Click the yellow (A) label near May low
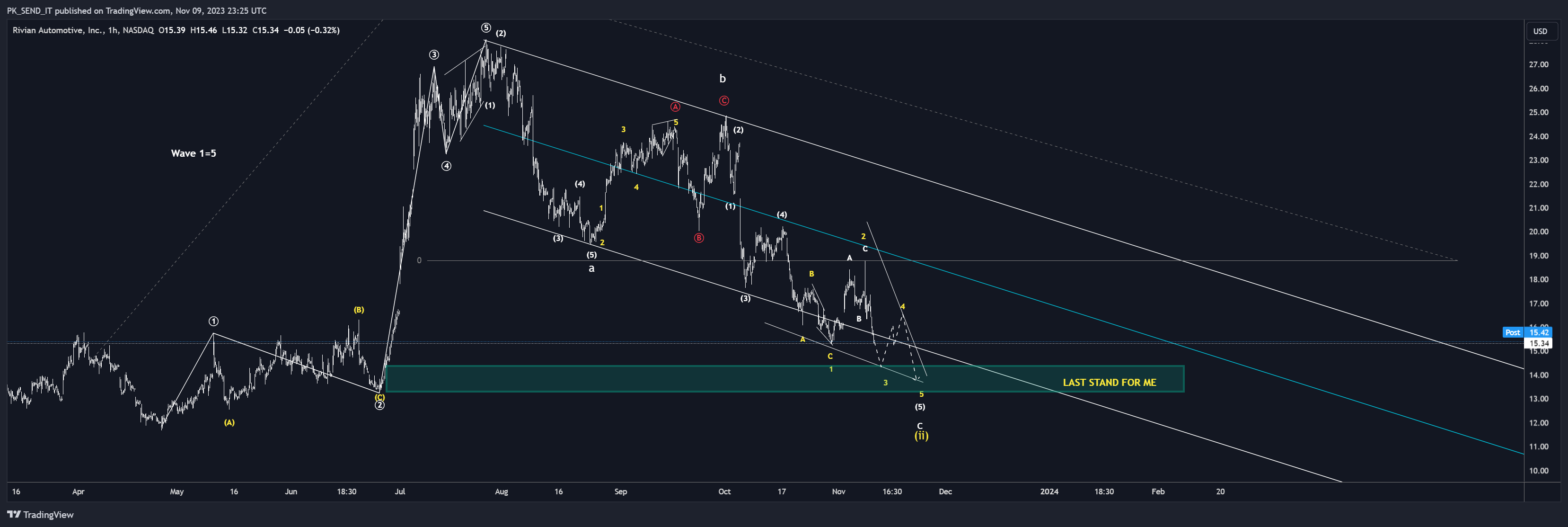The image size is (1568, 527). (229, 423)
